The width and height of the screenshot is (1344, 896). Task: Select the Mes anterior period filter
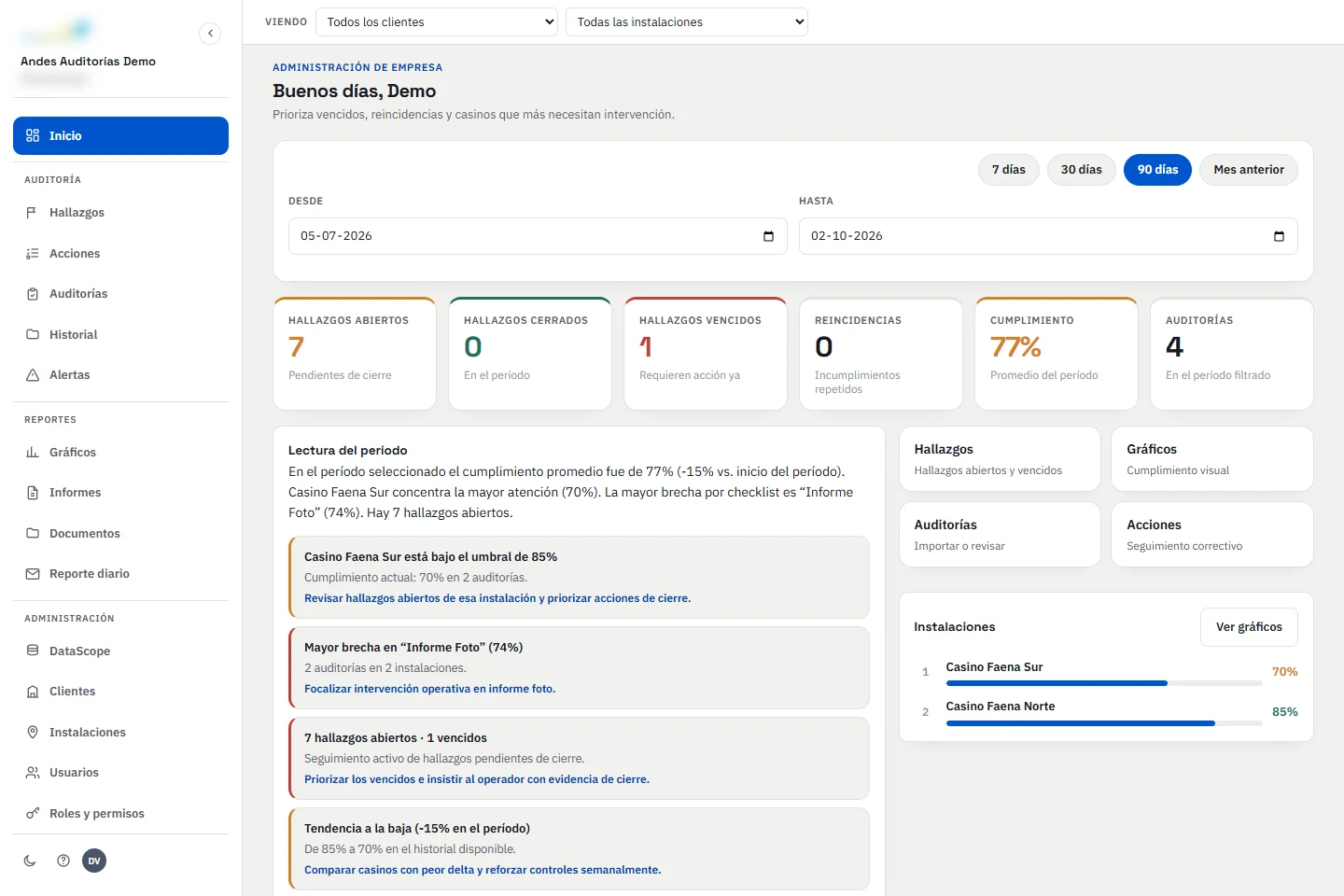pos(1249,170)
